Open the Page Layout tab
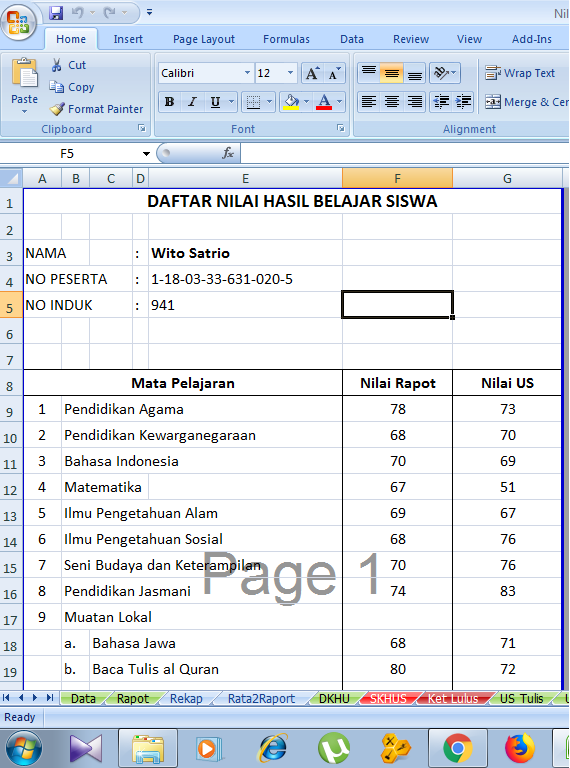The height and width of the screenshot is (768, 570). tap(204, 39)
